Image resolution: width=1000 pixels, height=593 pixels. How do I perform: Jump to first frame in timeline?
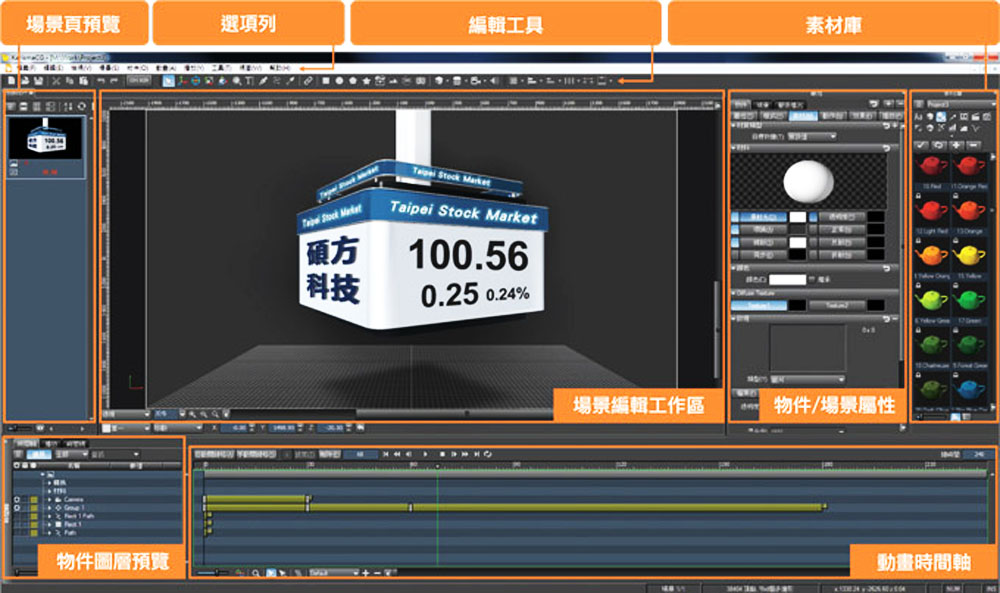[x=386, y=454]
